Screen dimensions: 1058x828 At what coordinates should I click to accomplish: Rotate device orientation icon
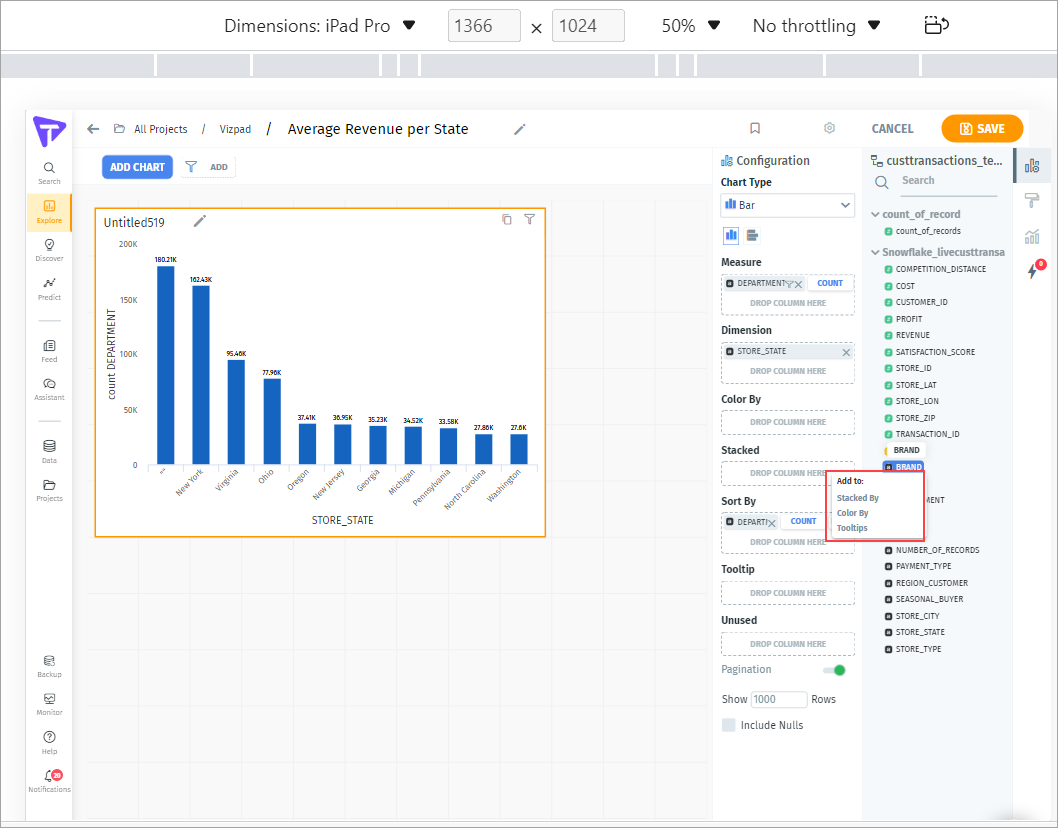pos(936,26)
